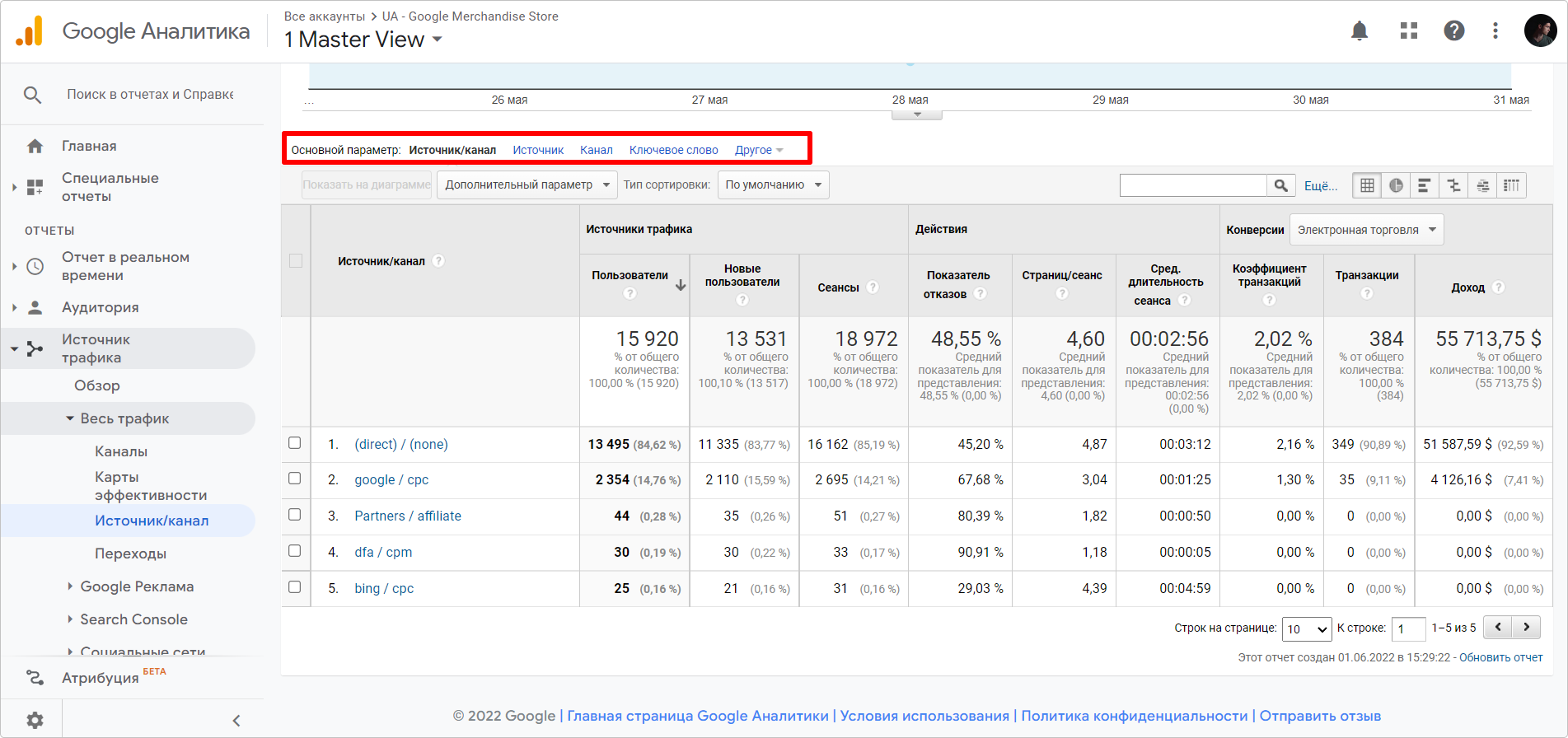
Task: Click the Ещё… advanced filter link
Action: click(1321, 185)
